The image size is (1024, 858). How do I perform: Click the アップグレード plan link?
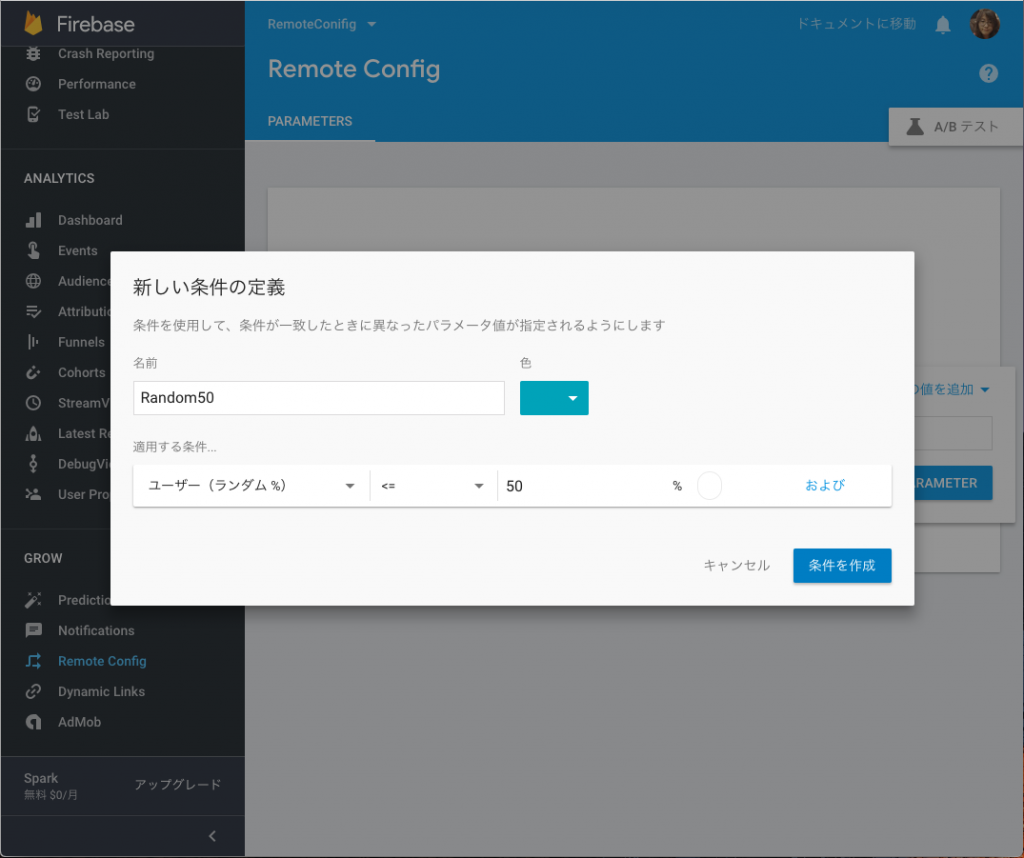point(178,784)
